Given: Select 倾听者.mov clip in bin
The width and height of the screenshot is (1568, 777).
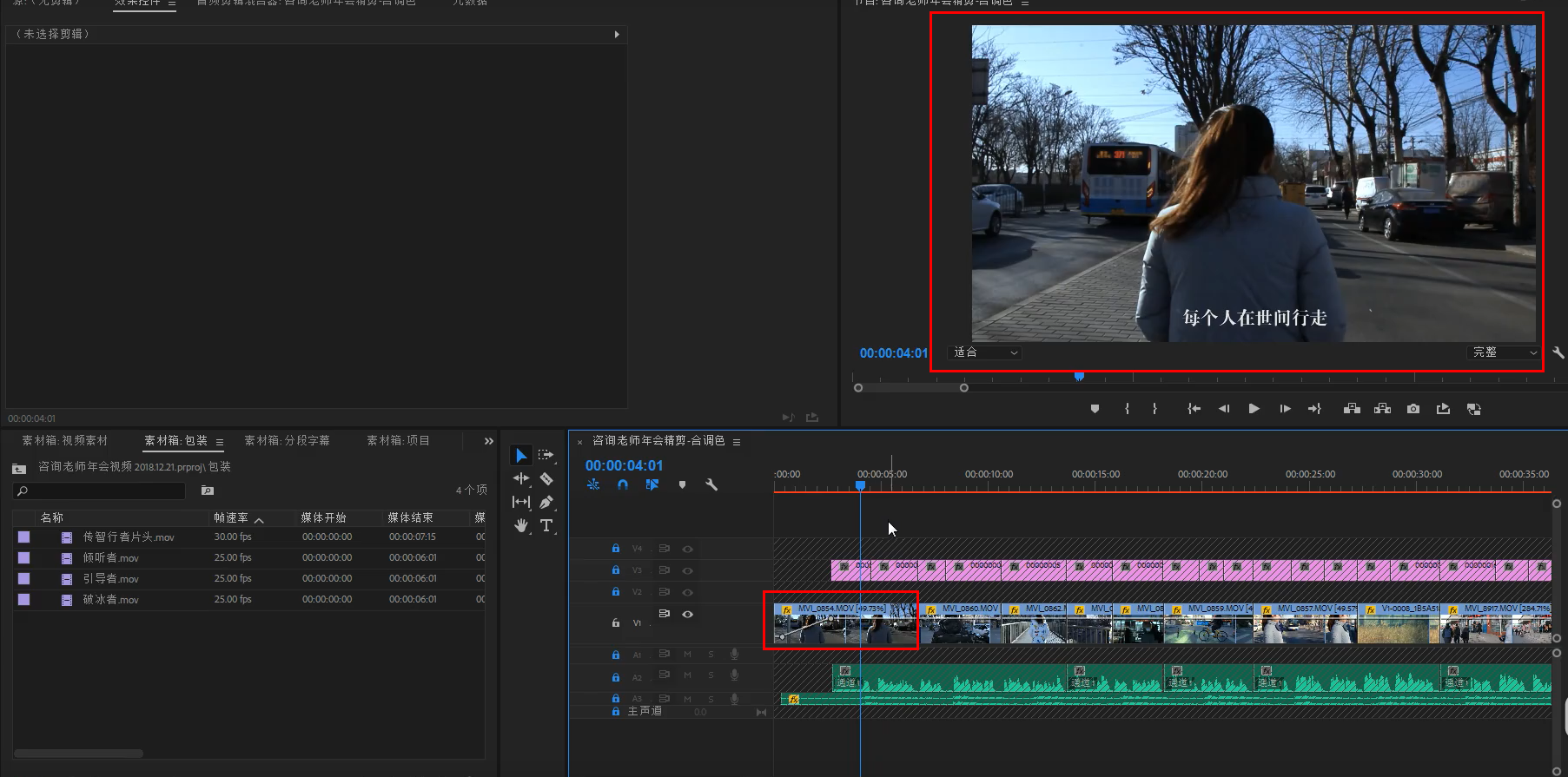Looking at the screenshot, I should coord(110,558).
